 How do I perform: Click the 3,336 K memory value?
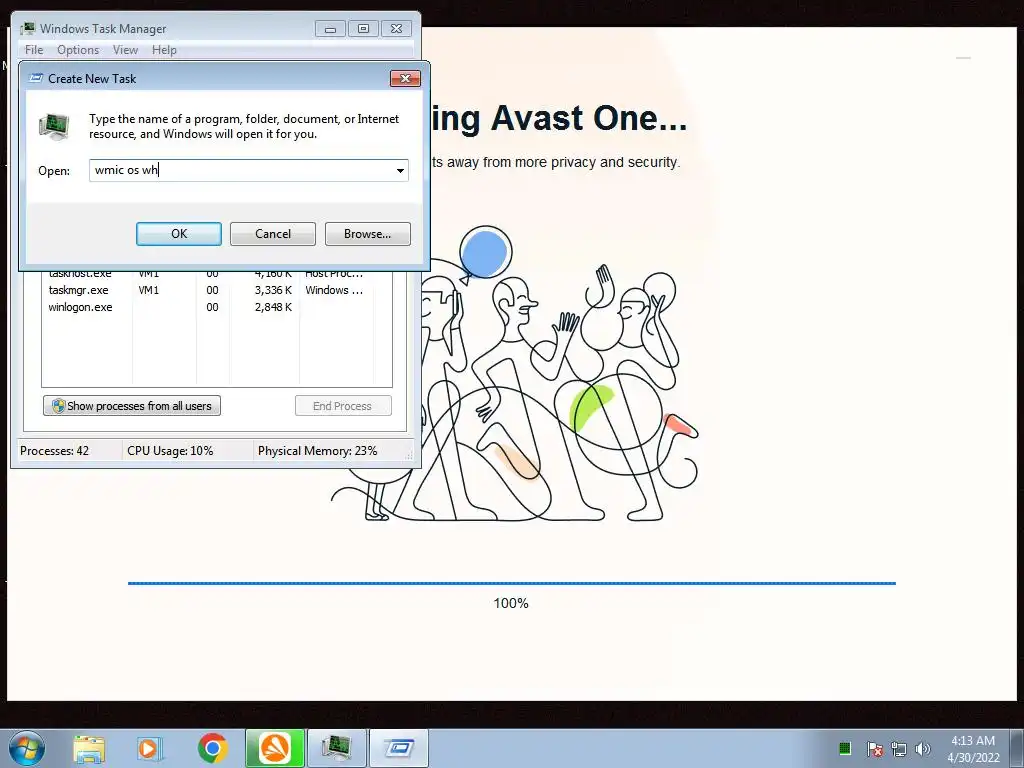pos(273,290)
